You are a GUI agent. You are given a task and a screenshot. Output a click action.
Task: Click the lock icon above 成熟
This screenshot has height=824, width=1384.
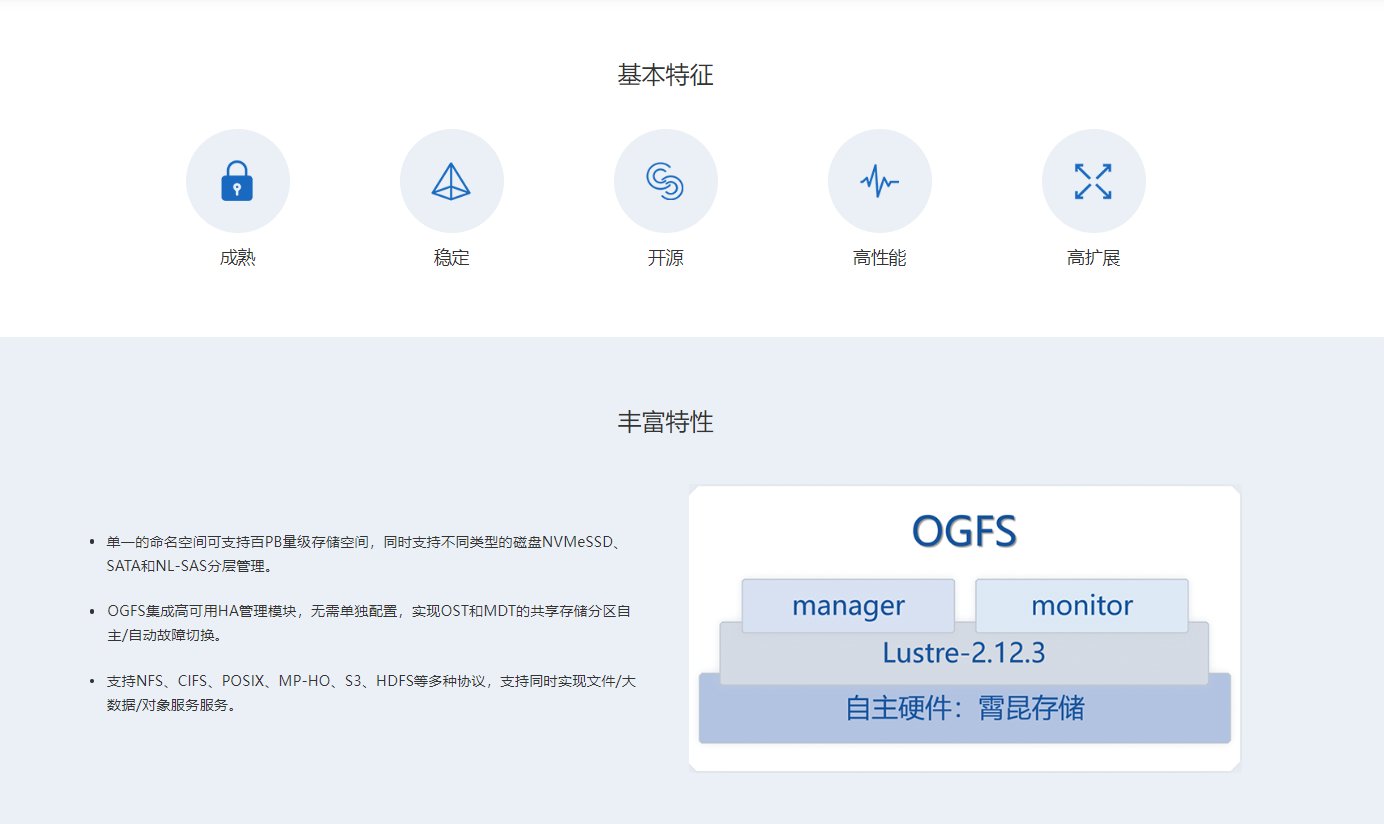point(237,181)
